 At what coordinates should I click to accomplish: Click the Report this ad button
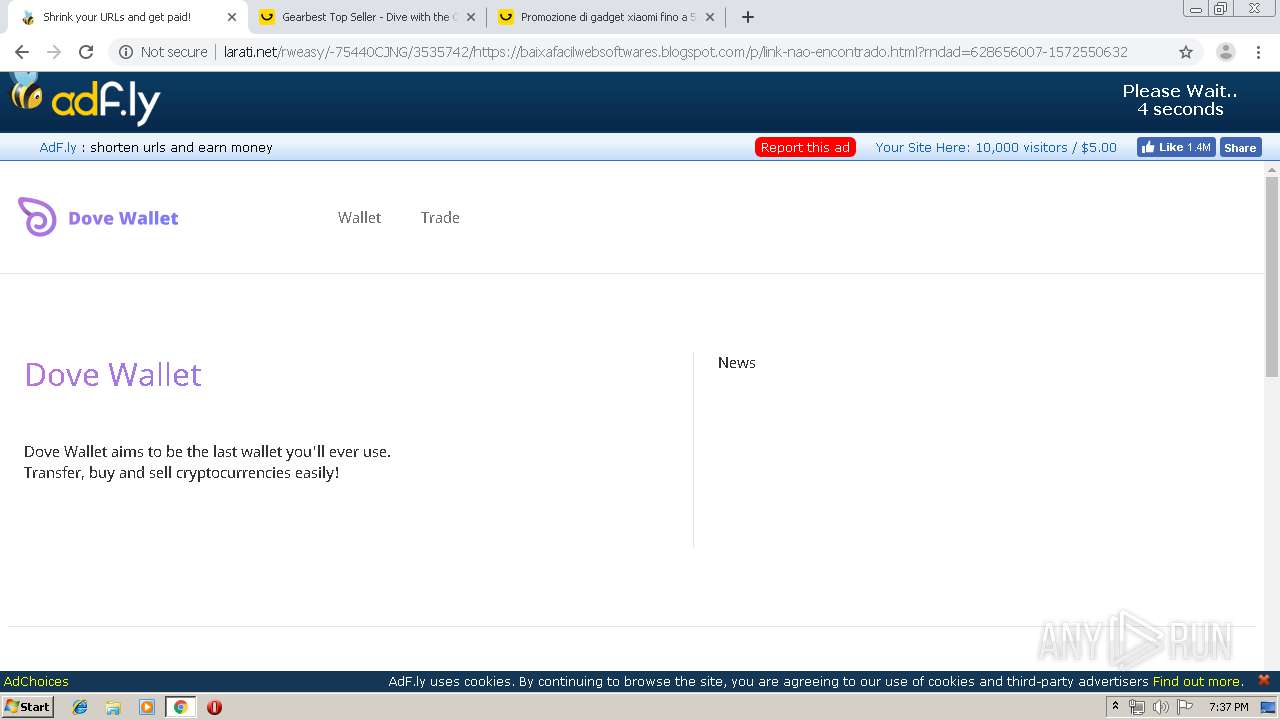click(805, 147)
